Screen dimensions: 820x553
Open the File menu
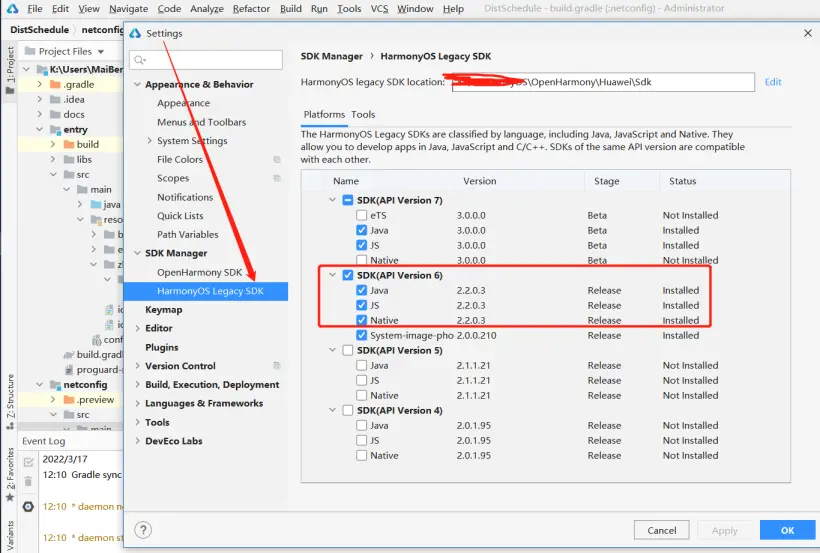click(x=35, y=9)
